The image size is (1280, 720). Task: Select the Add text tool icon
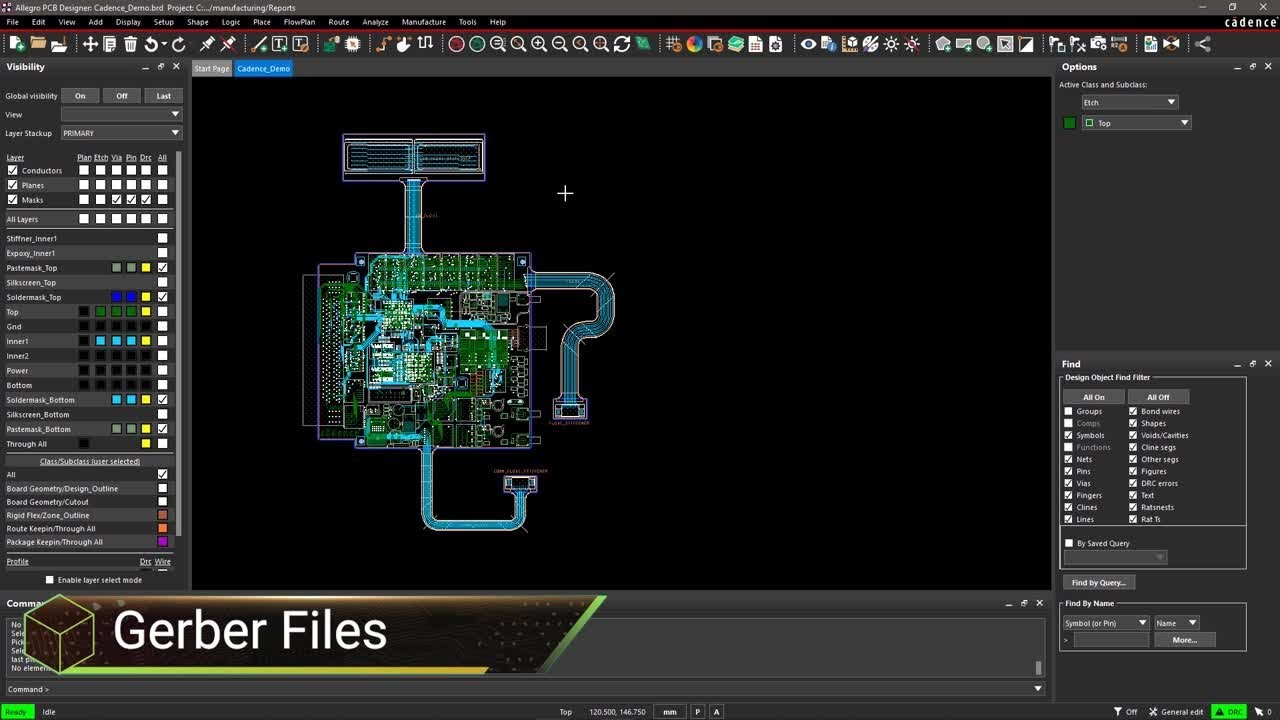(x=280, y=44)
